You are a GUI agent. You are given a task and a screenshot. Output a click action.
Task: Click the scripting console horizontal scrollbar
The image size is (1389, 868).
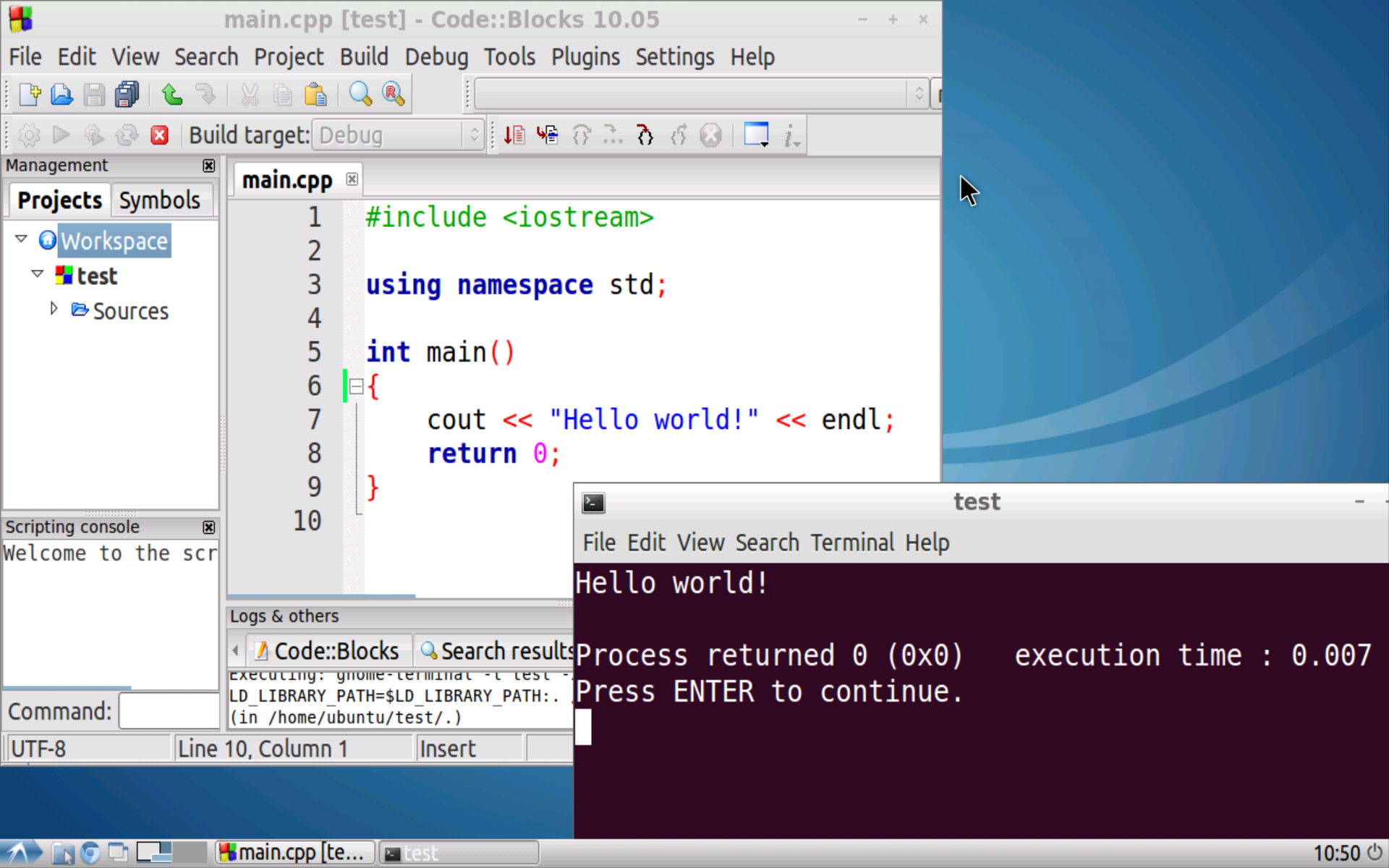68,688
